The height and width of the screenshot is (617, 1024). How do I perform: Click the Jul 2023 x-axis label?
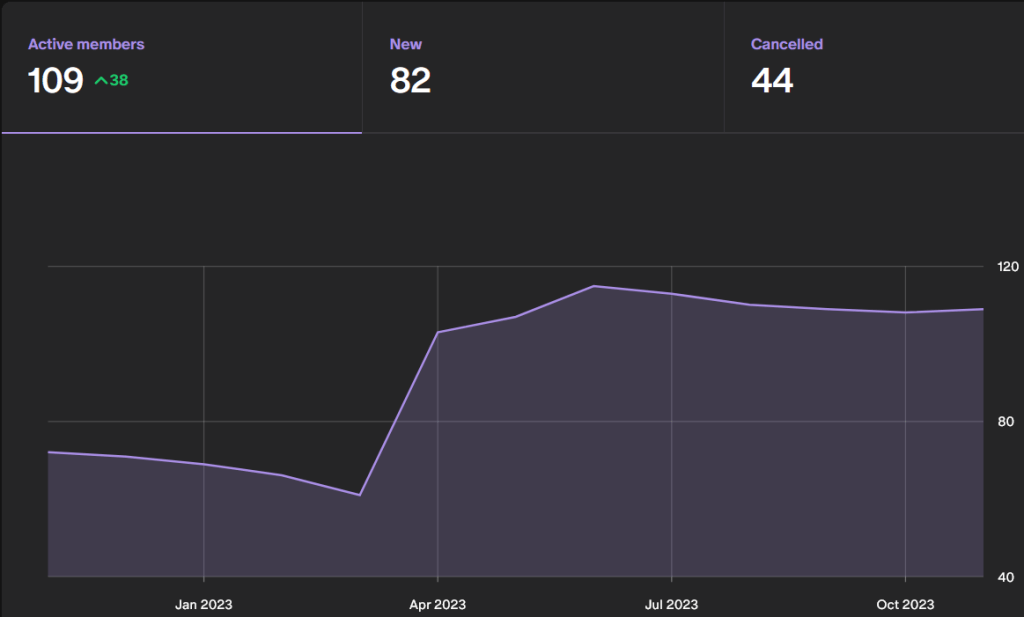[671, 604]
